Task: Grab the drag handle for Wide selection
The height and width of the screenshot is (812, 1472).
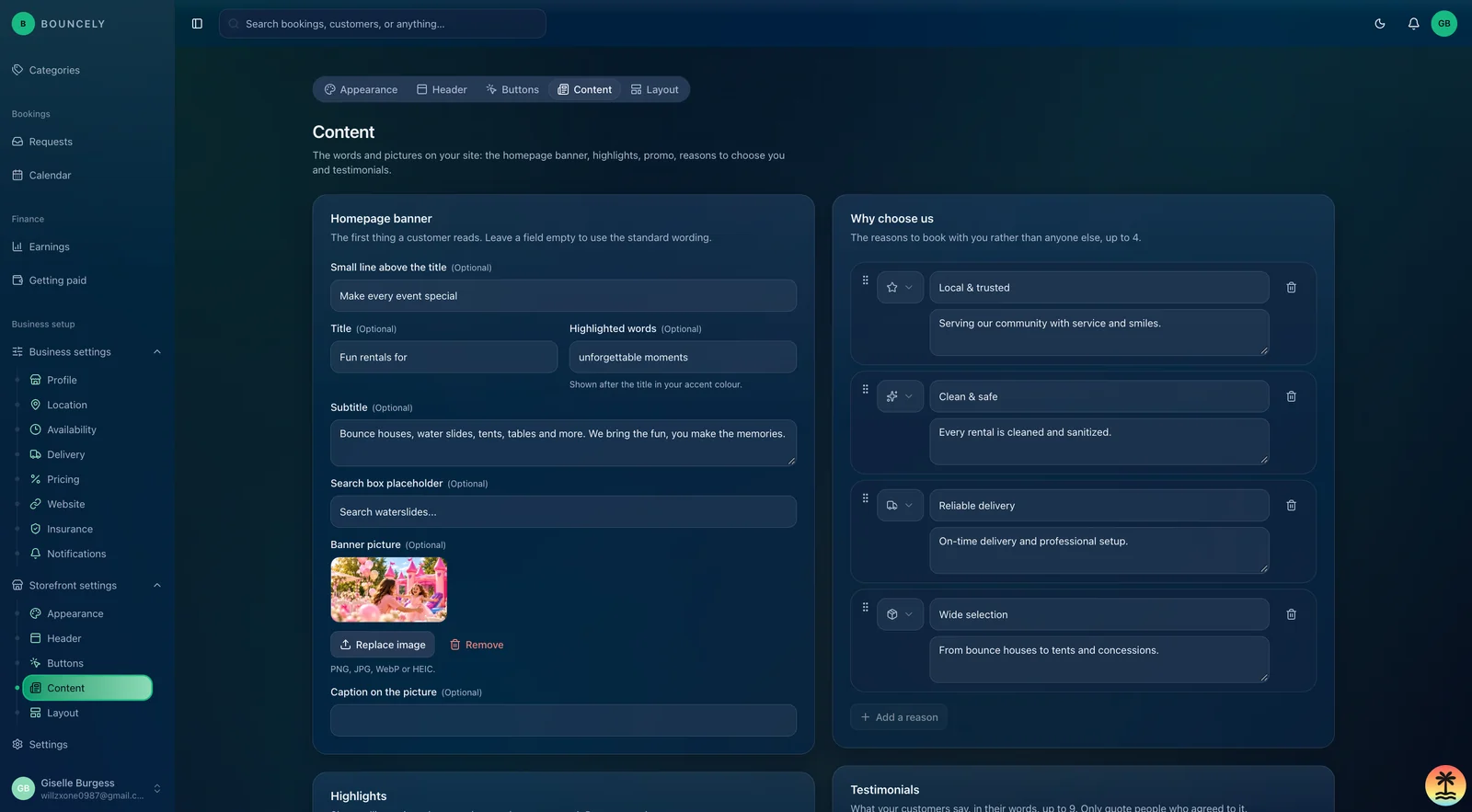Action: [x=865, y=607]
